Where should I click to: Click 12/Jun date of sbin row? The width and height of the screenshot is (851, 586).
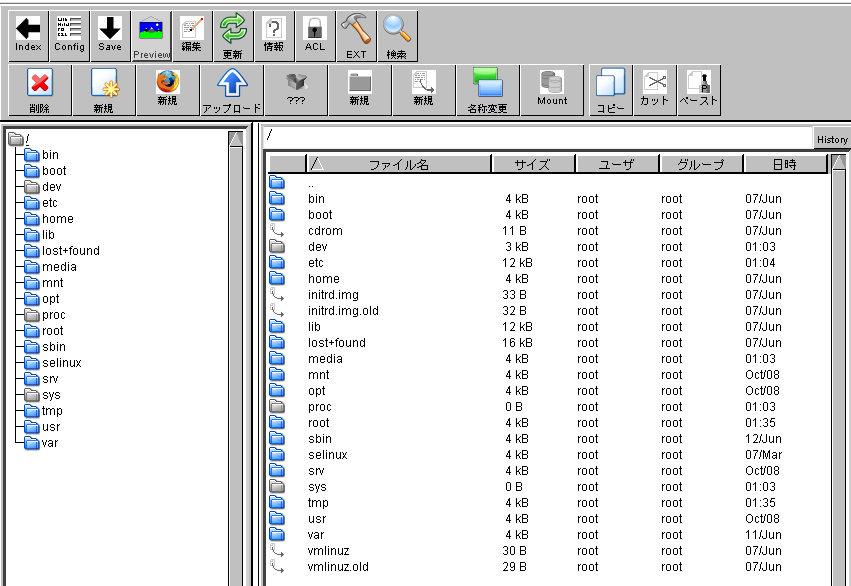tap(763, 439)
